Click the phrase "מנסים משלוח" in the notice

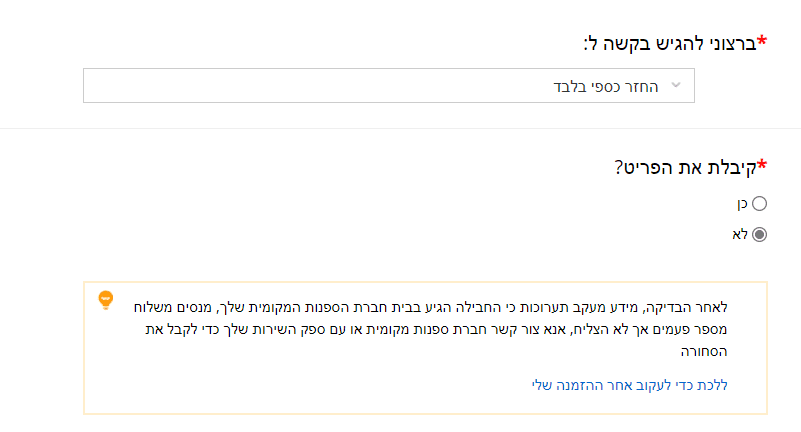click(174, 306)
